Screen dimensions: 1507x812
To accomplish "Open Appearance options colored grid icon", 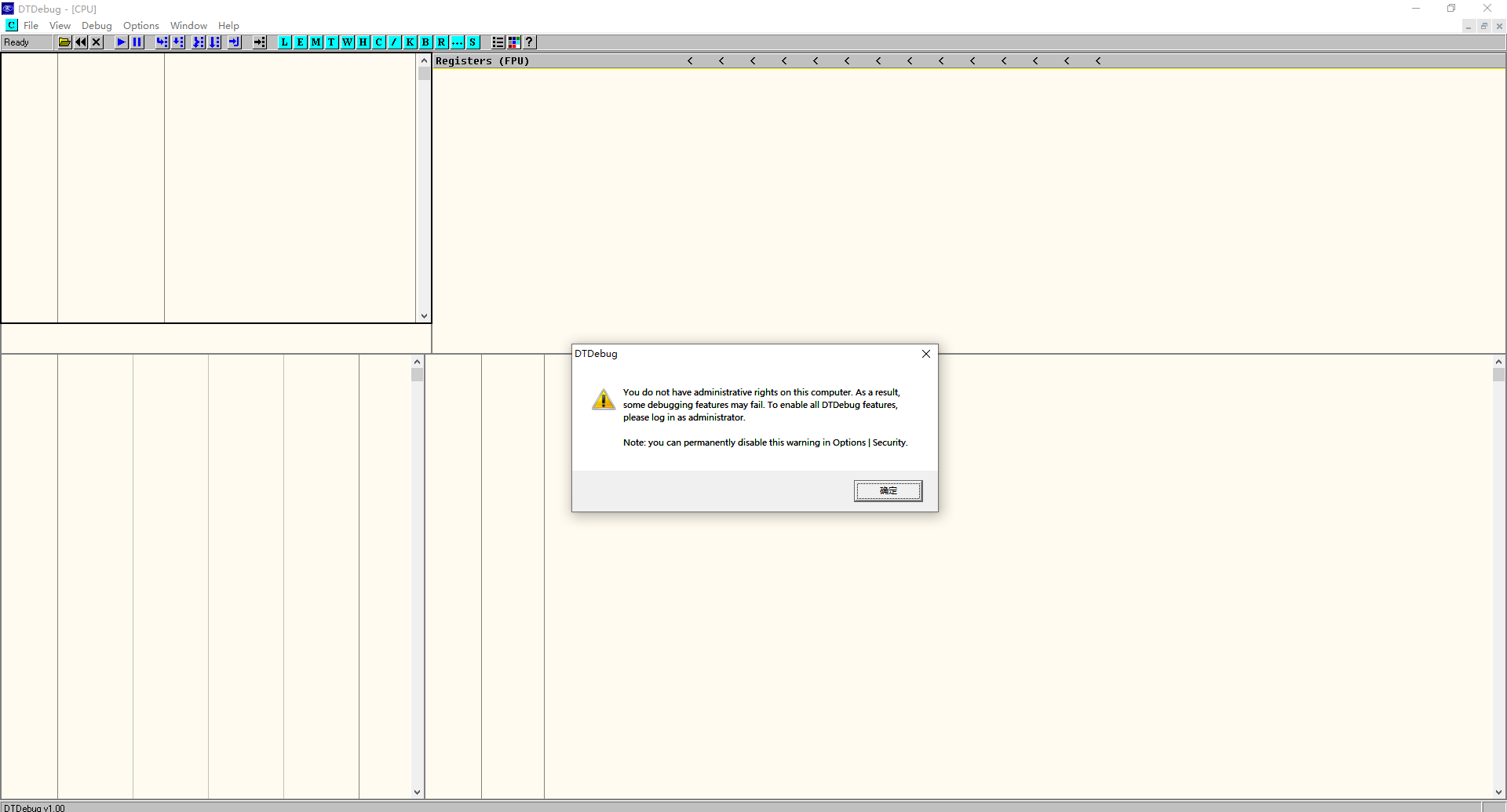I will coord(514,42).
